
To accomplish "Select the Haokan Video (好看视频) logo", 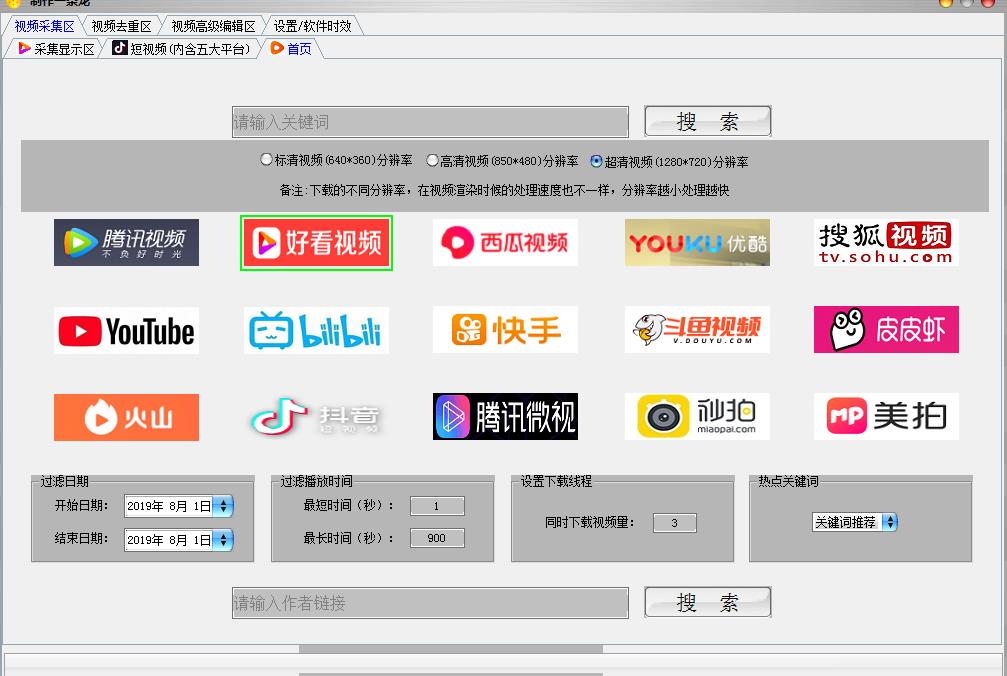I will click(317, 243).
